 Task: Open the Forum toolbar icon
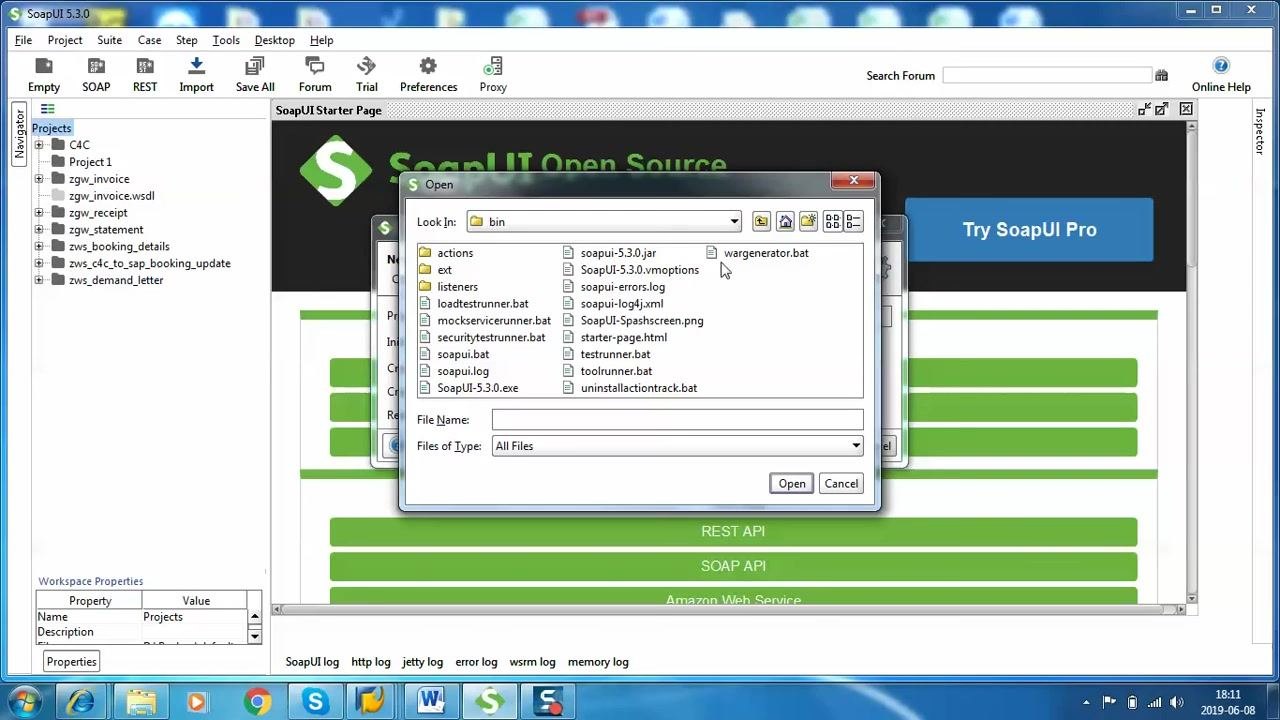(315, 75)
